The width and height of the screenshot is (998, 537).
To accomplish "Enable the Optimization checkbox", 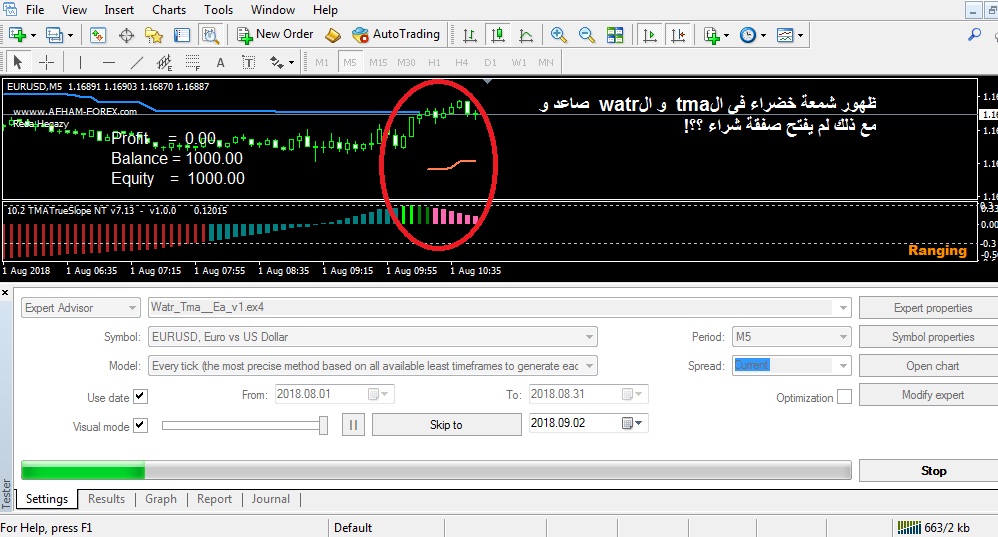I will (x=844, y=397).
